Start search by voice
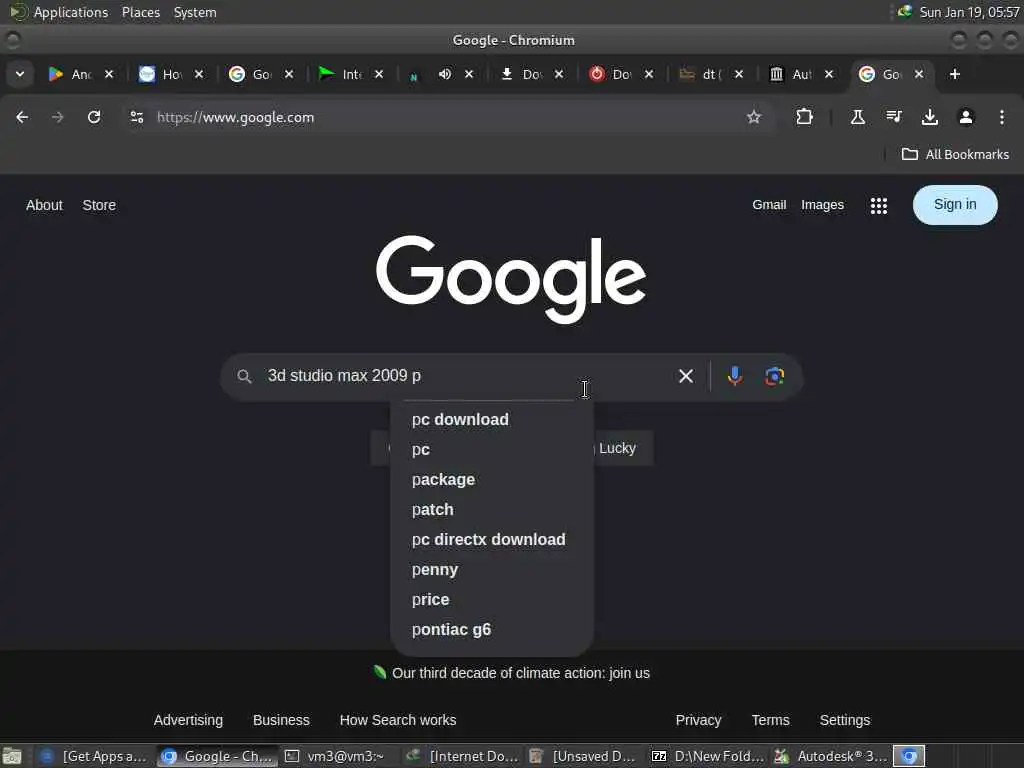1024x768 pixels. 735,376
